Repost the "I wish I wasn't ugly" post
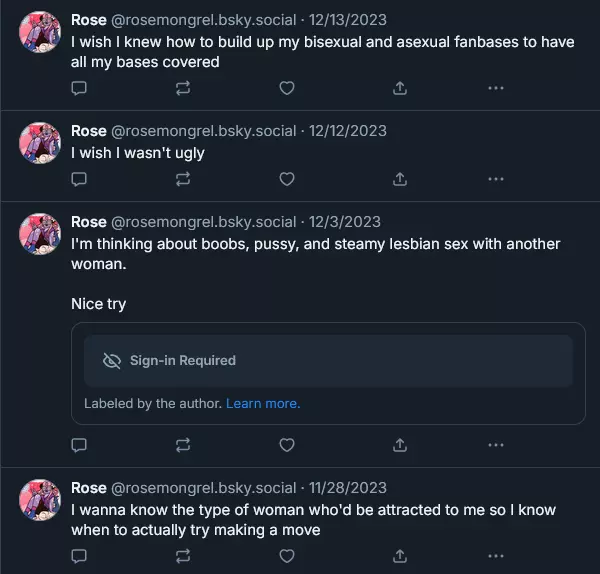The height and width of the screenshot is (574, 600). click(183, 179)
